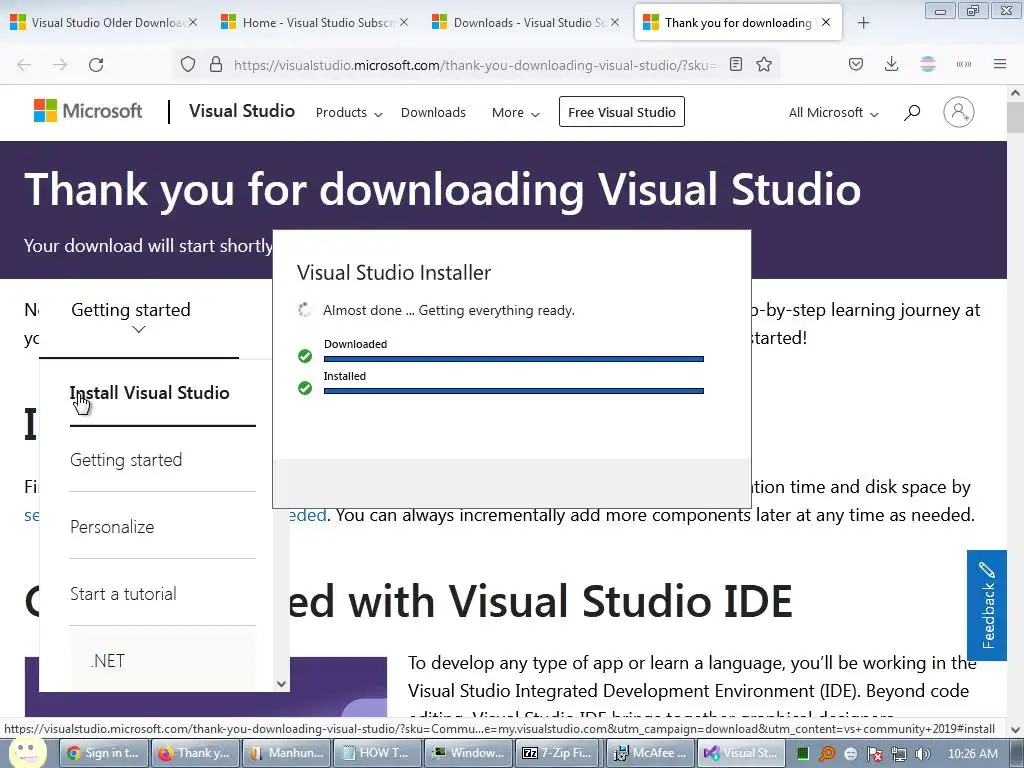Click the orange magnifier tray icon
The height and width of the screenshot is (768, 1024).
coord(827,754)
